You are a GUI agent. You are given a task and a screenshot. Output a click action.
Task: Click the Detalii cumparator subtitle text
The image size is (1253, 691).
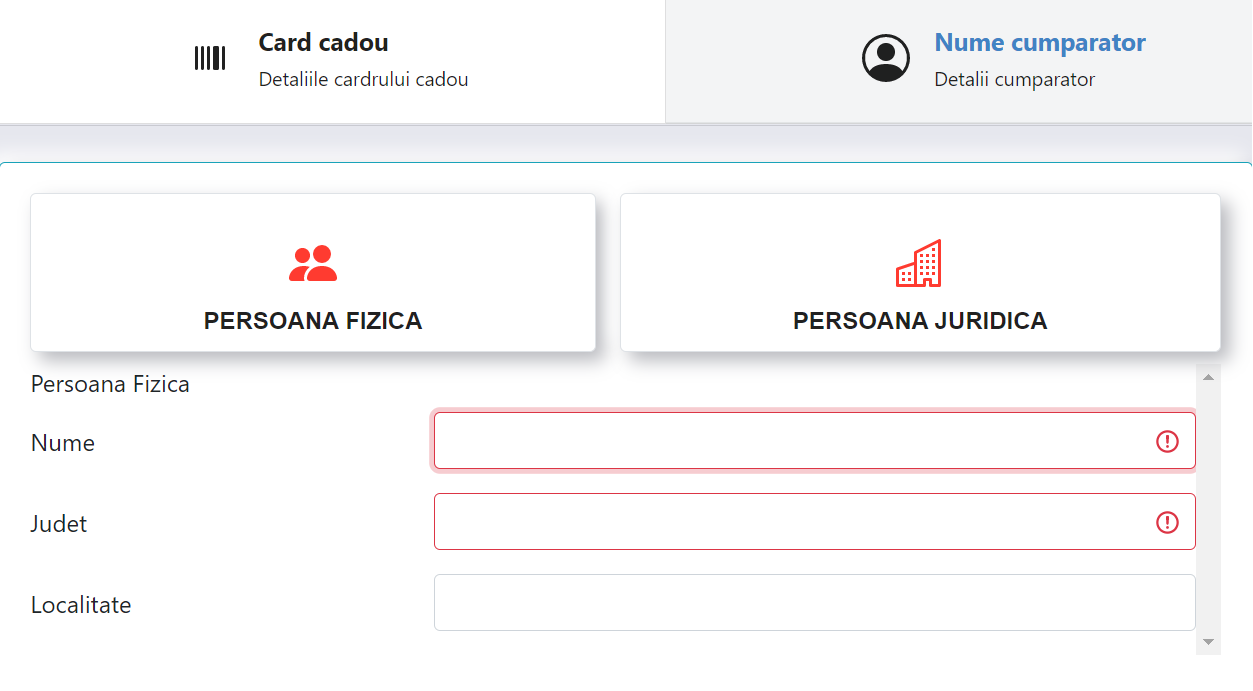(1014, 79)
